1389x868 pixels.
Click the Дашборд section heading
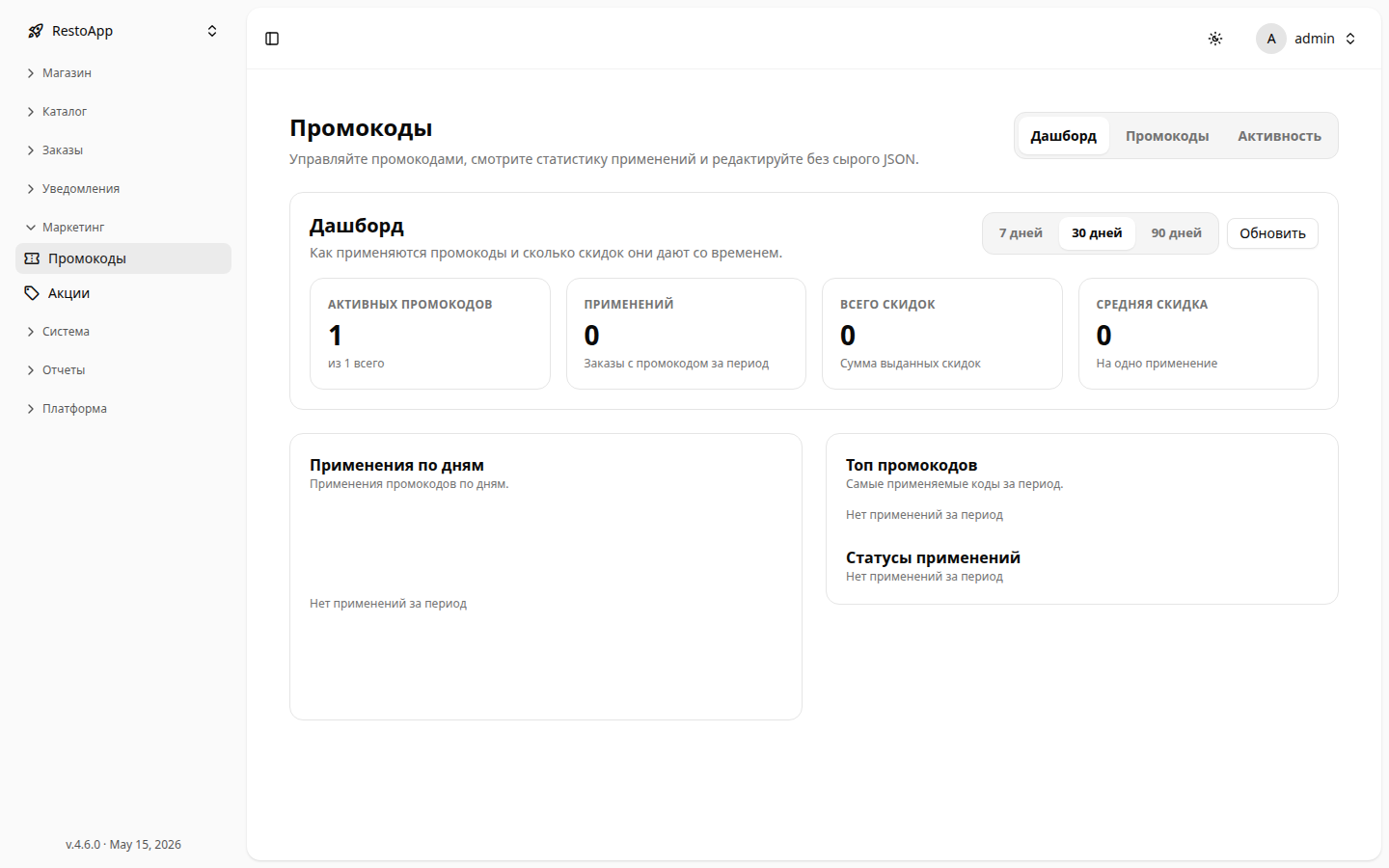coord(357,226)
